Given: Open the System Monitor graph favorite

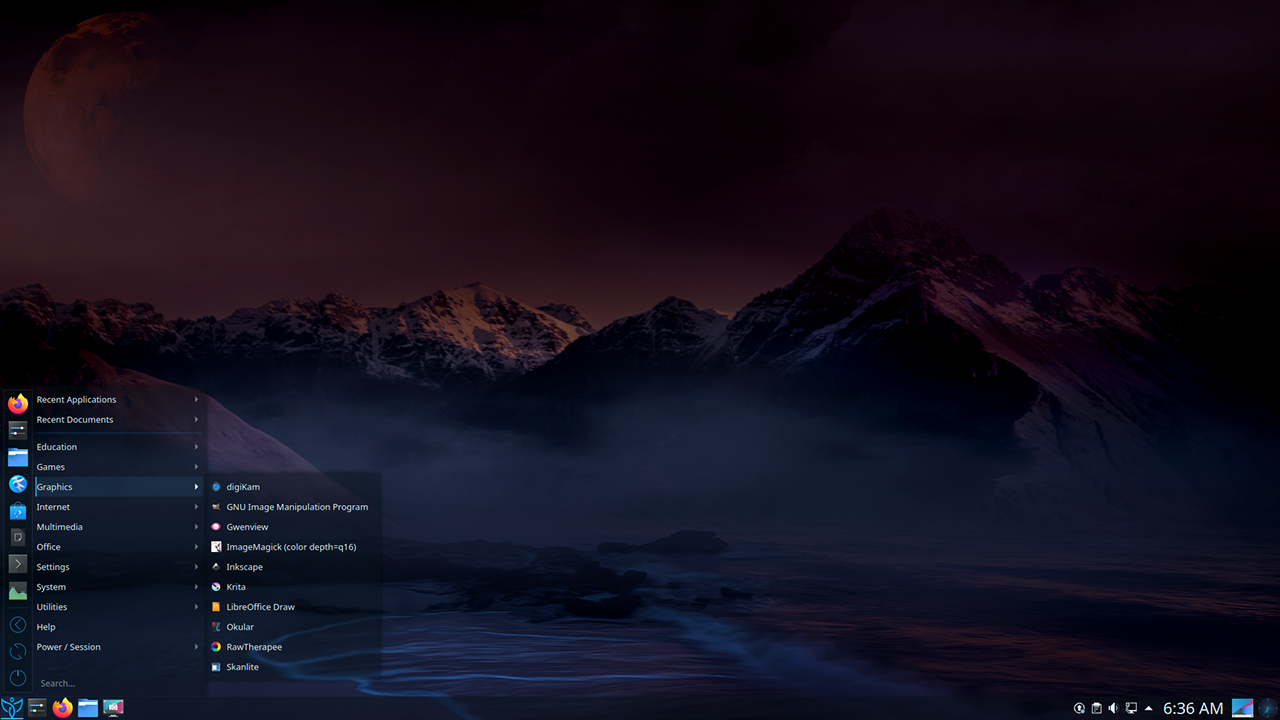Looking at the screenshot, I should [x=17, y=591].
